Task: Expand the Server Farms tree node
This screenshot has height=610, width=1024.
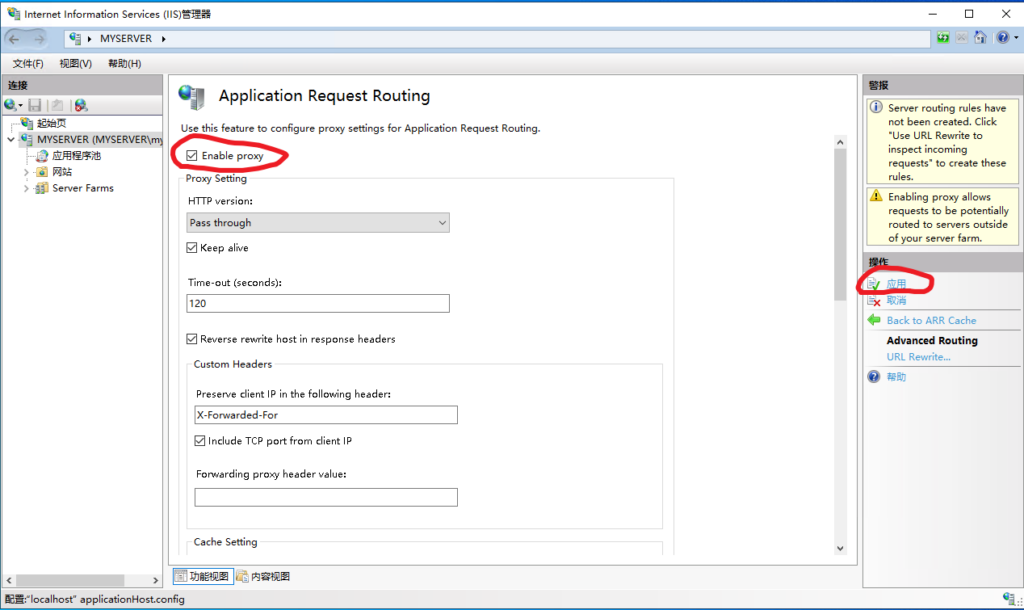Action: [x=27, y=188]
